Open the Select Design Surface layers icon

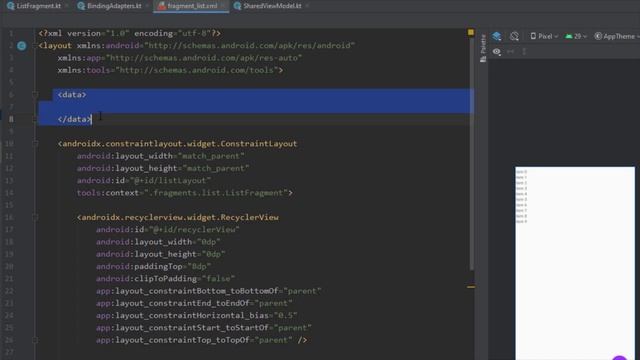coord(497,36)
